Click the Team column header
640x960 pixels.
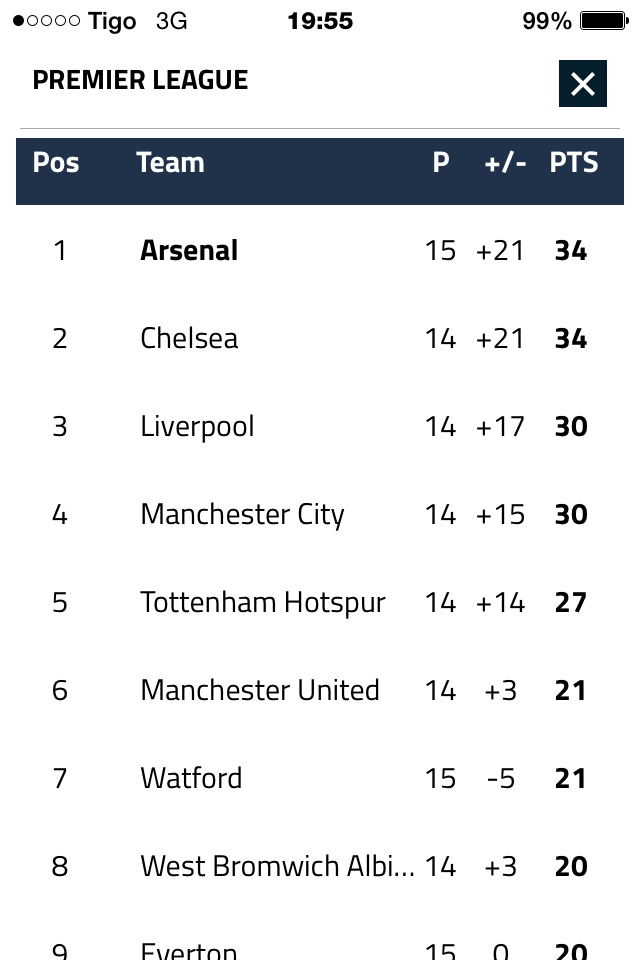tap(170, 163)
